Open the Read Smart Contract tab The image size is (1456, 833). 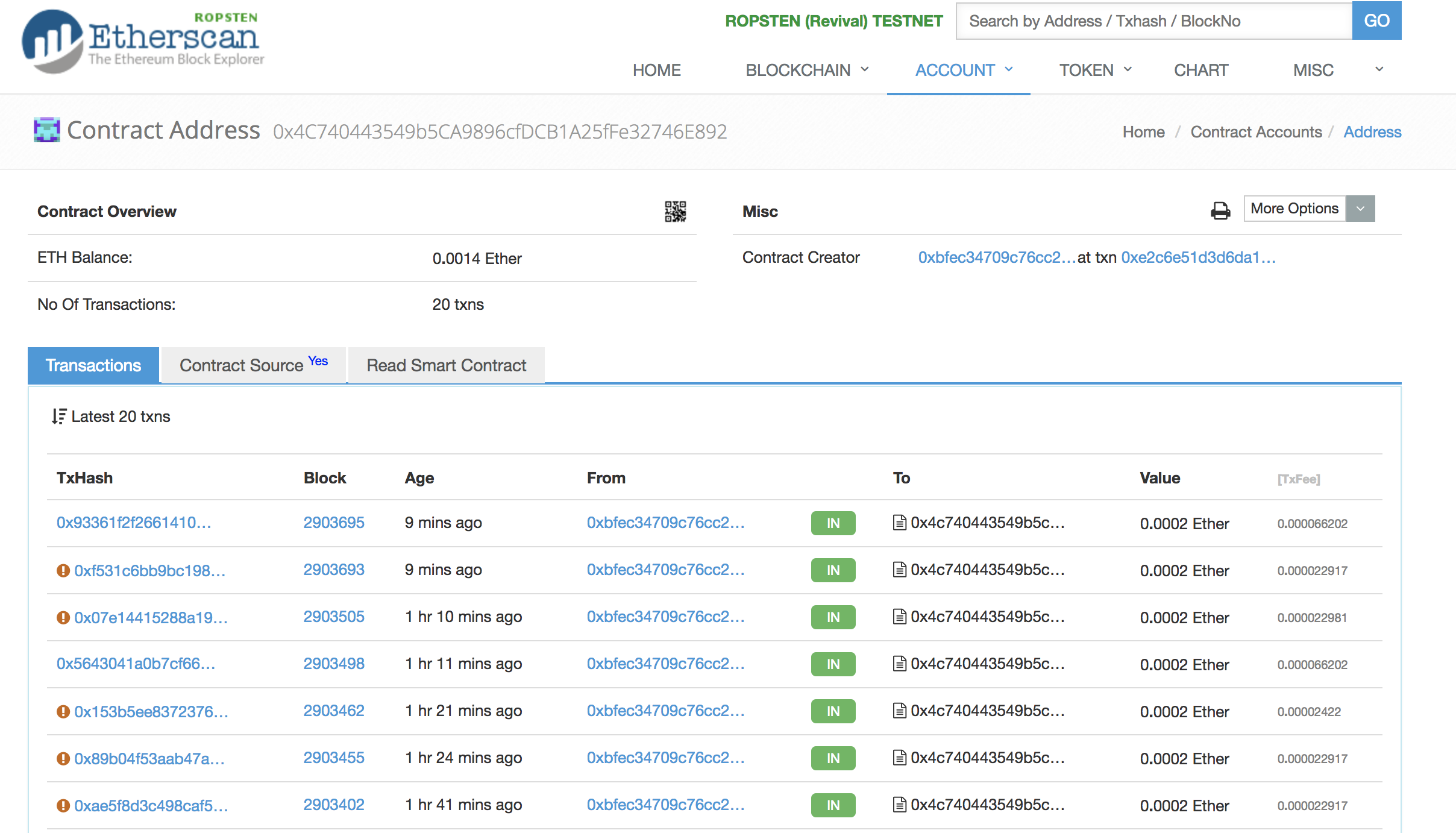coord(446,365)
